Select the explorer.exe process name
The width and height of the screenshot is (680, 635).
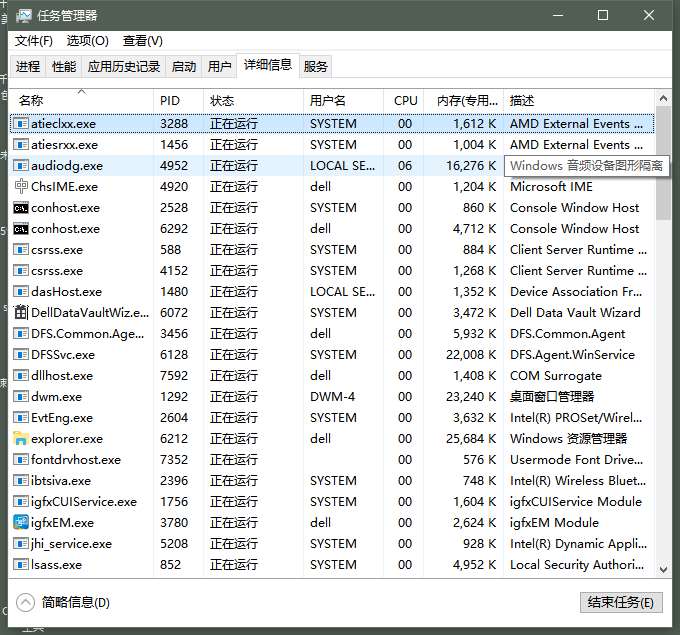pos(67,439)
